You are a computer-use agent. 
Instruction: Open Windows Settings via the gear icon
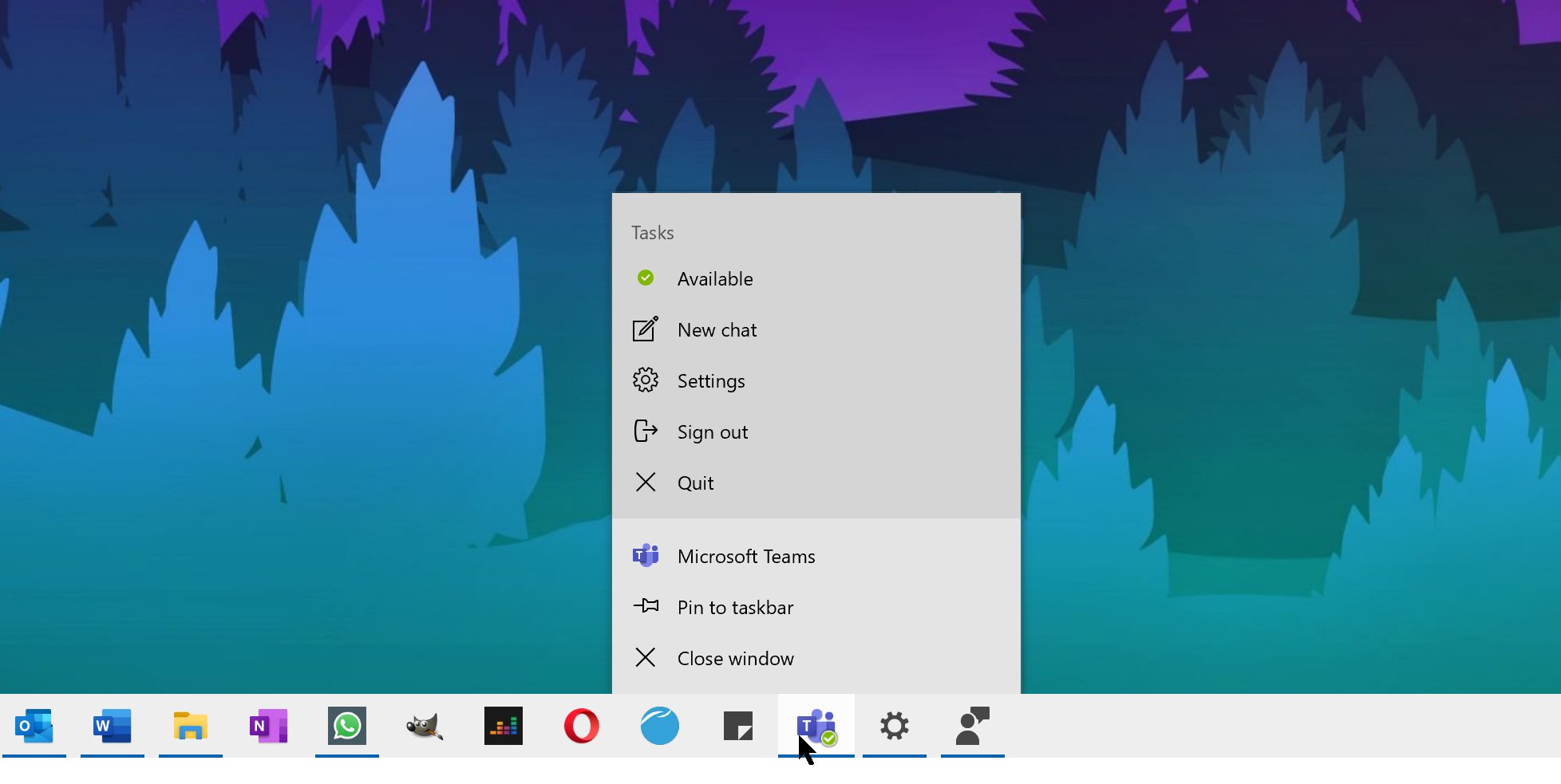click(895, 726)
